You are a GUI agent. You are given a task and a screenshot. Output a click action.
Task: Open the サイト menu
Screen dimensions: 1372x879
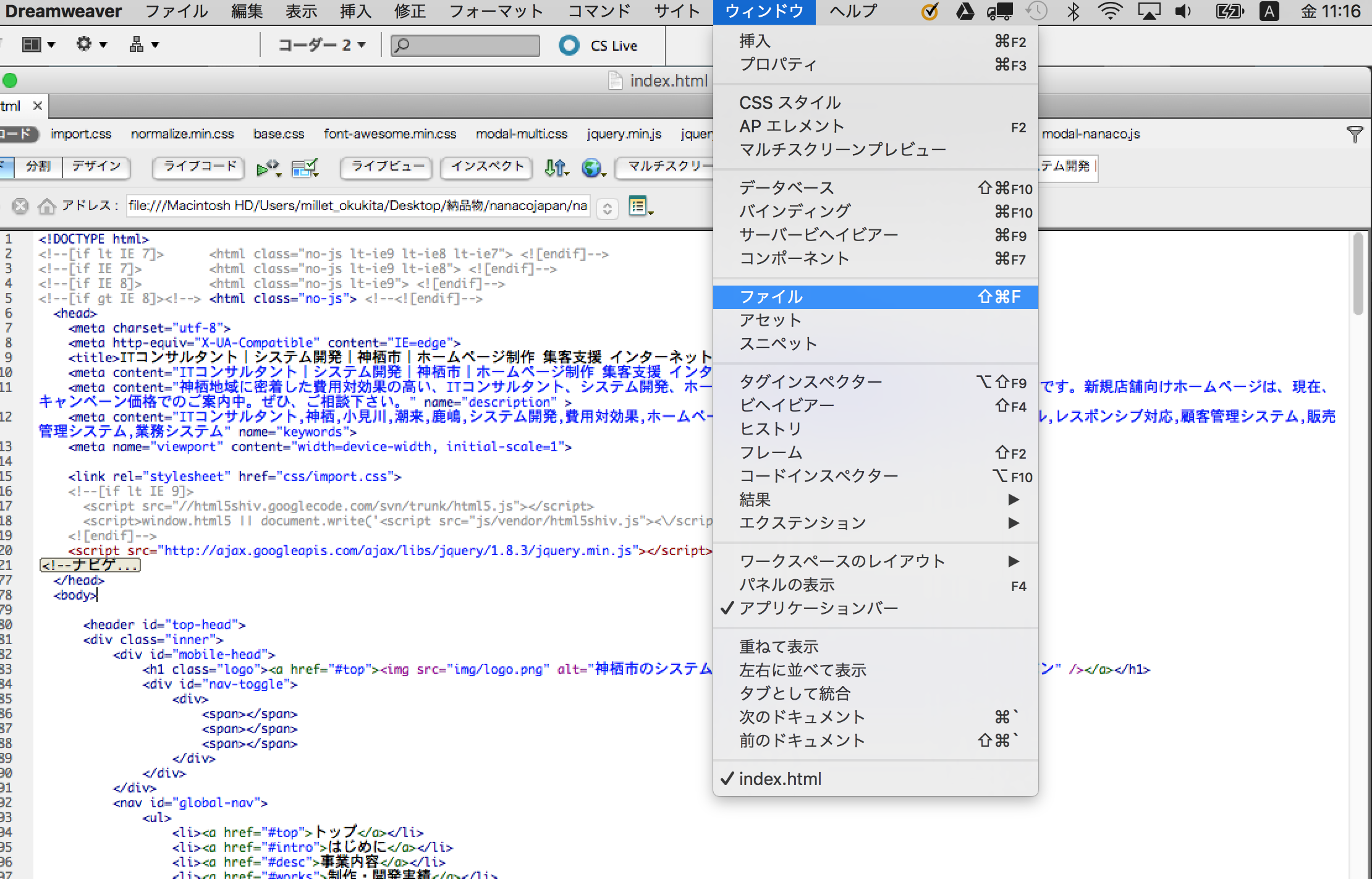pos(677,11)
